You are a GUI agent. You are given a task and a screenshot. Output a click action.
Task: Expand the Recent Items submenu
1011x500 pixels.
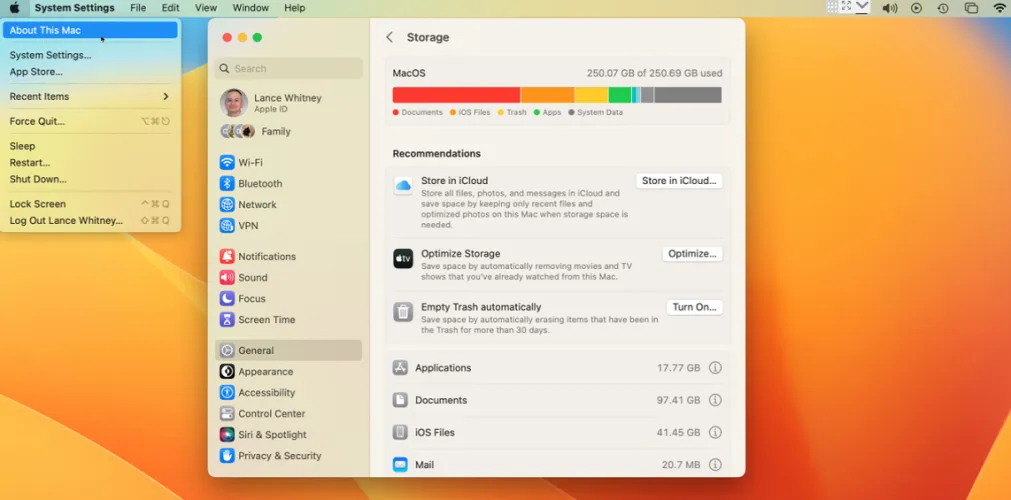[89, 97]
